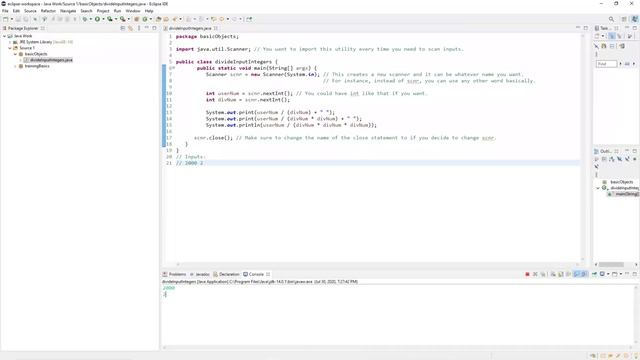Maximize the editor area

pyautogui.click(x=586, y=28)
